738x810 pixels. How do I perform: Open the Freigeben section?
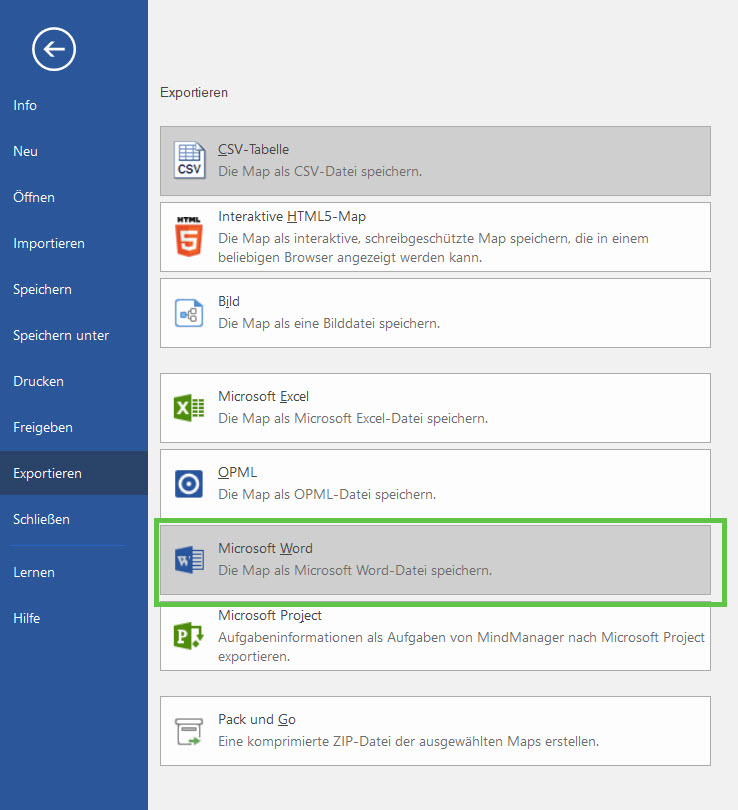tap(43, 427)
